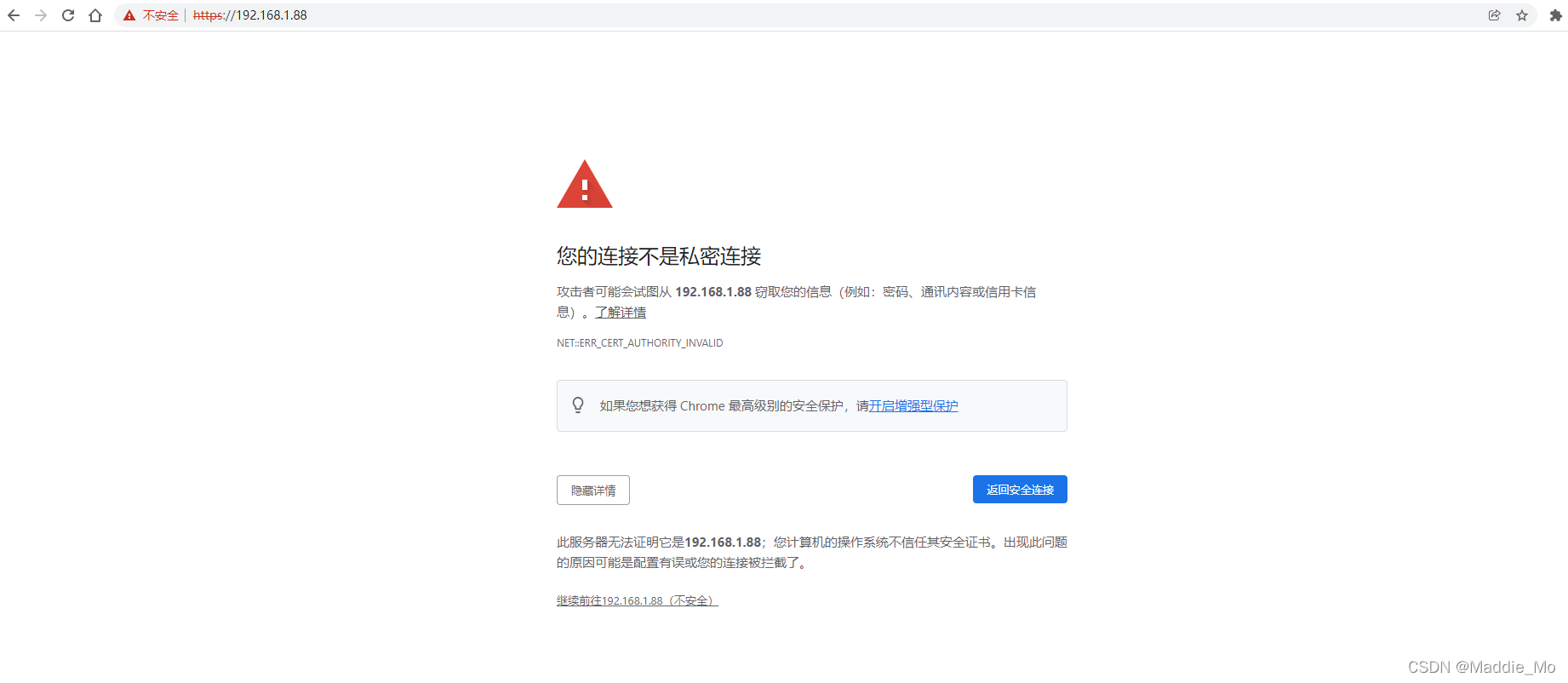
Task: Go back using the browser back arrow
Action: [14, 15]
